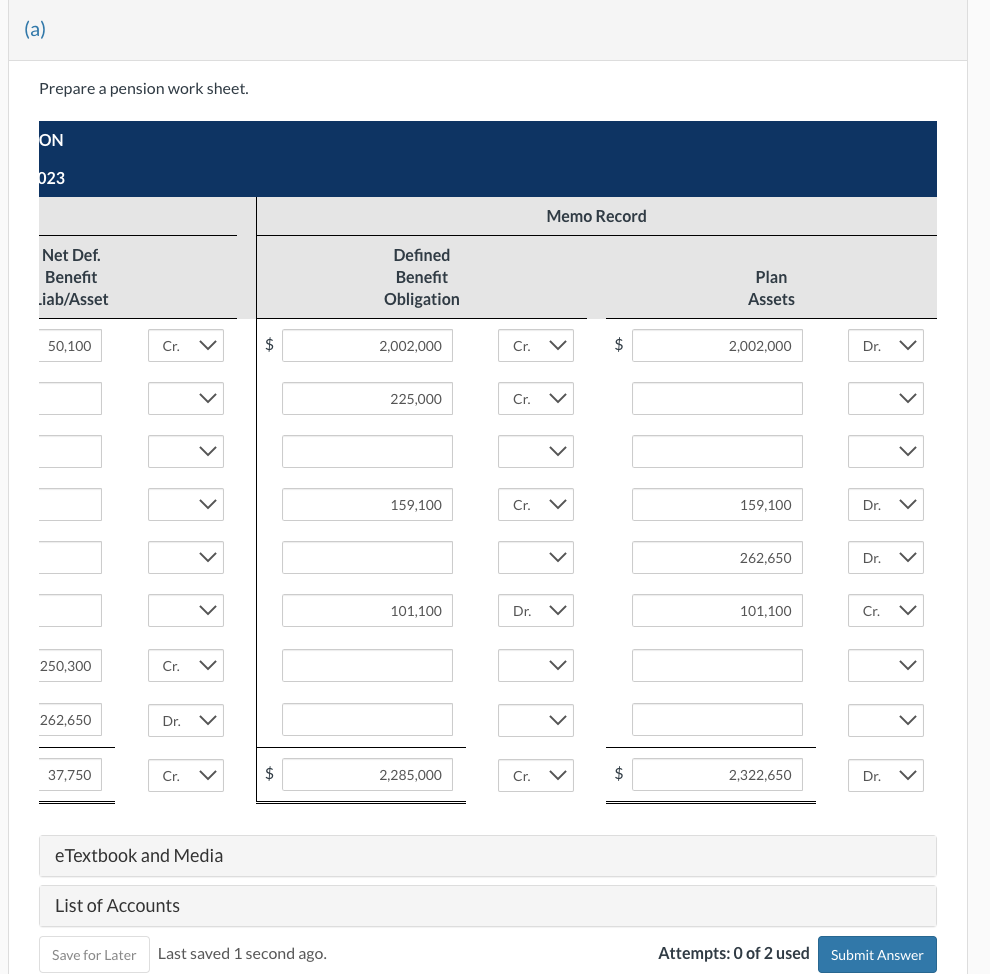Select the 159,100 obligation amount field
Viewport: 990px width, 974px height.
tap(367, 504)
